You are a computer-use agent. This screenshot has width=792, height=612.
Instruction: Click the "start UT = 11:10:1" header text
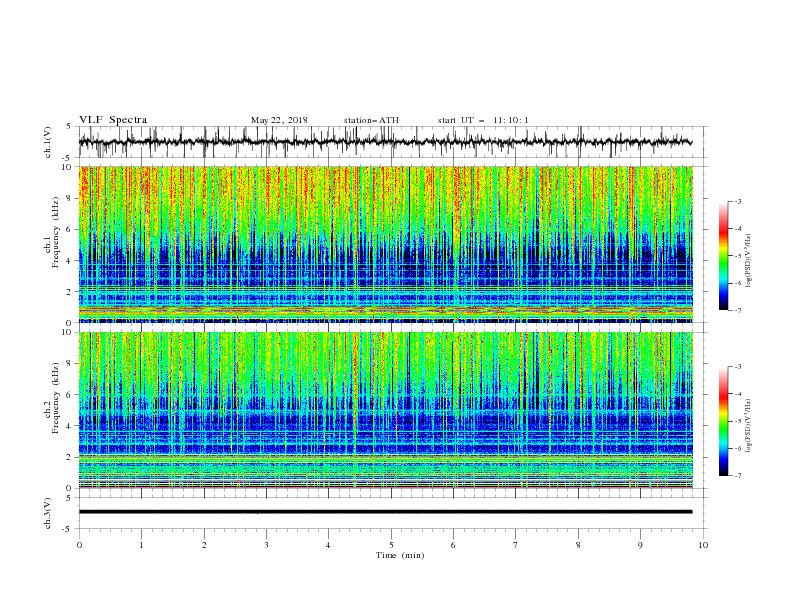point(483,120)
